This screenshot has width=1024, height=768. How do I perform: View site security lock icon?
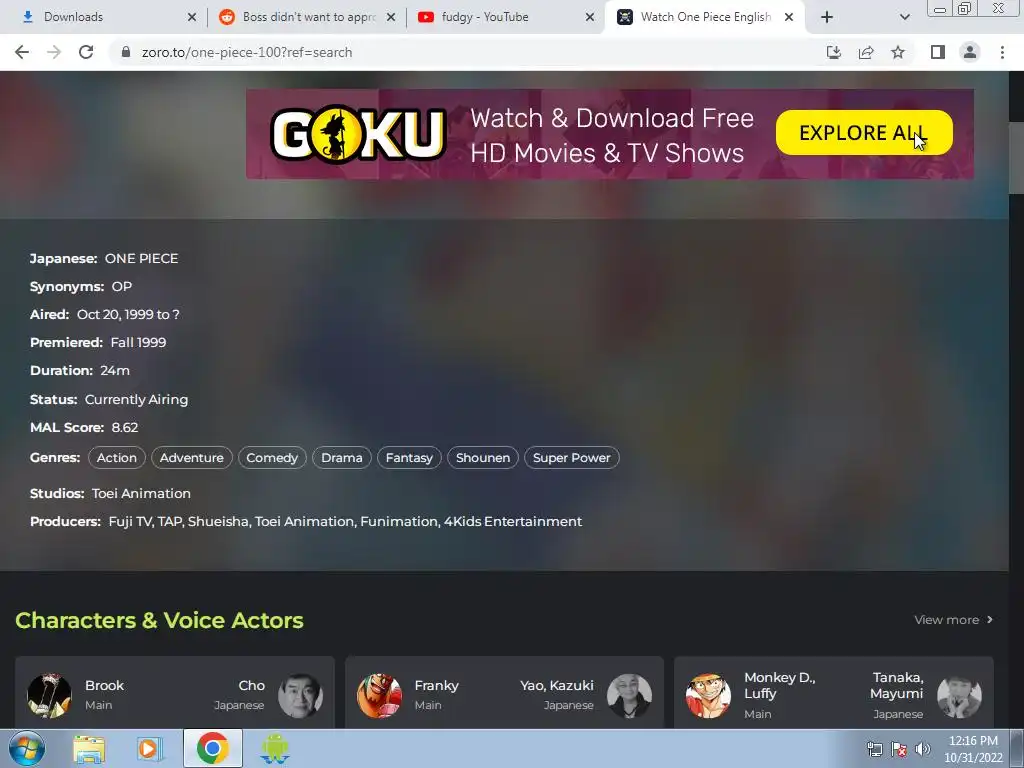pyautogui.click(x=126, y=52)
